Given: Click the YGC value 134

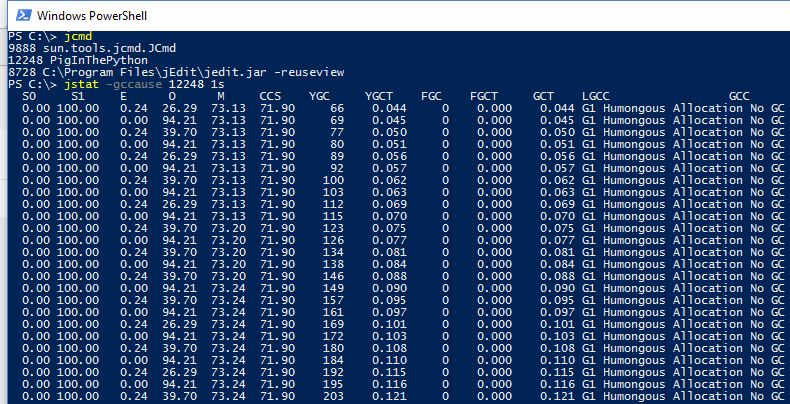Looking at the screenshot, I should [334, 252].
